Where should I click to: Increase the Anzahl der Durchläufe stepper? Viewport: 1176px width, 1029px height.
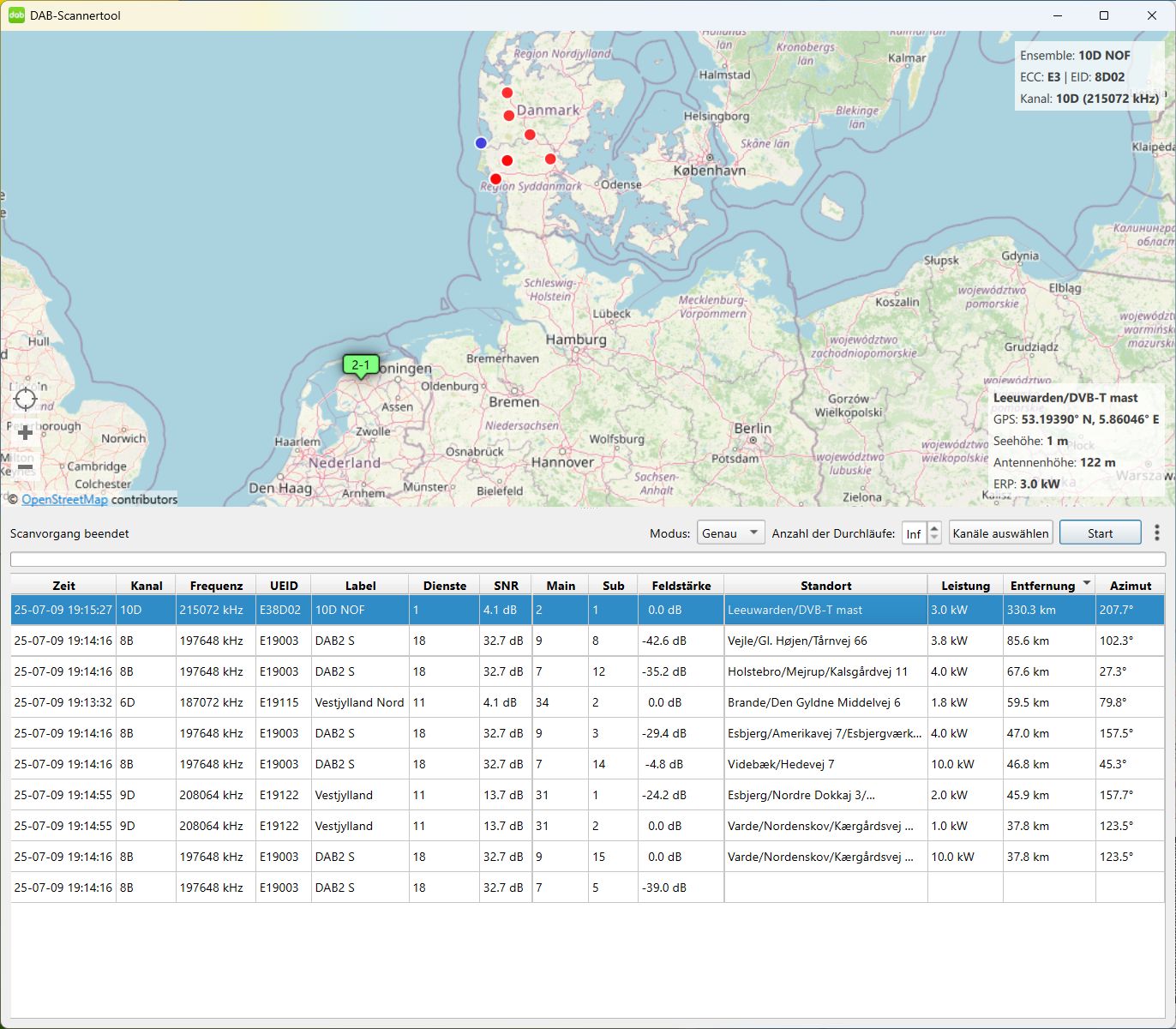pyautogui.click(x=934, y=527)
